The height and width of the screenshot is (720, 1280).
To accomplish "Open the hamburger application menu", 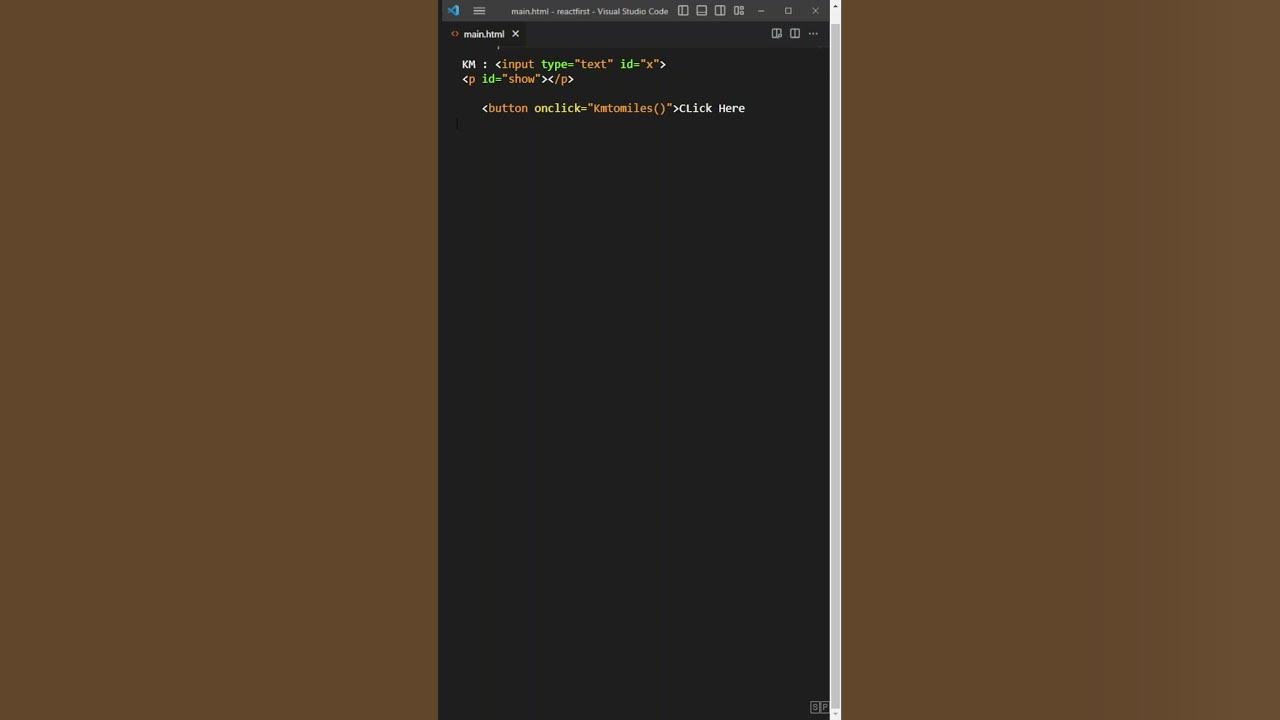I will [x=479, y=11].
